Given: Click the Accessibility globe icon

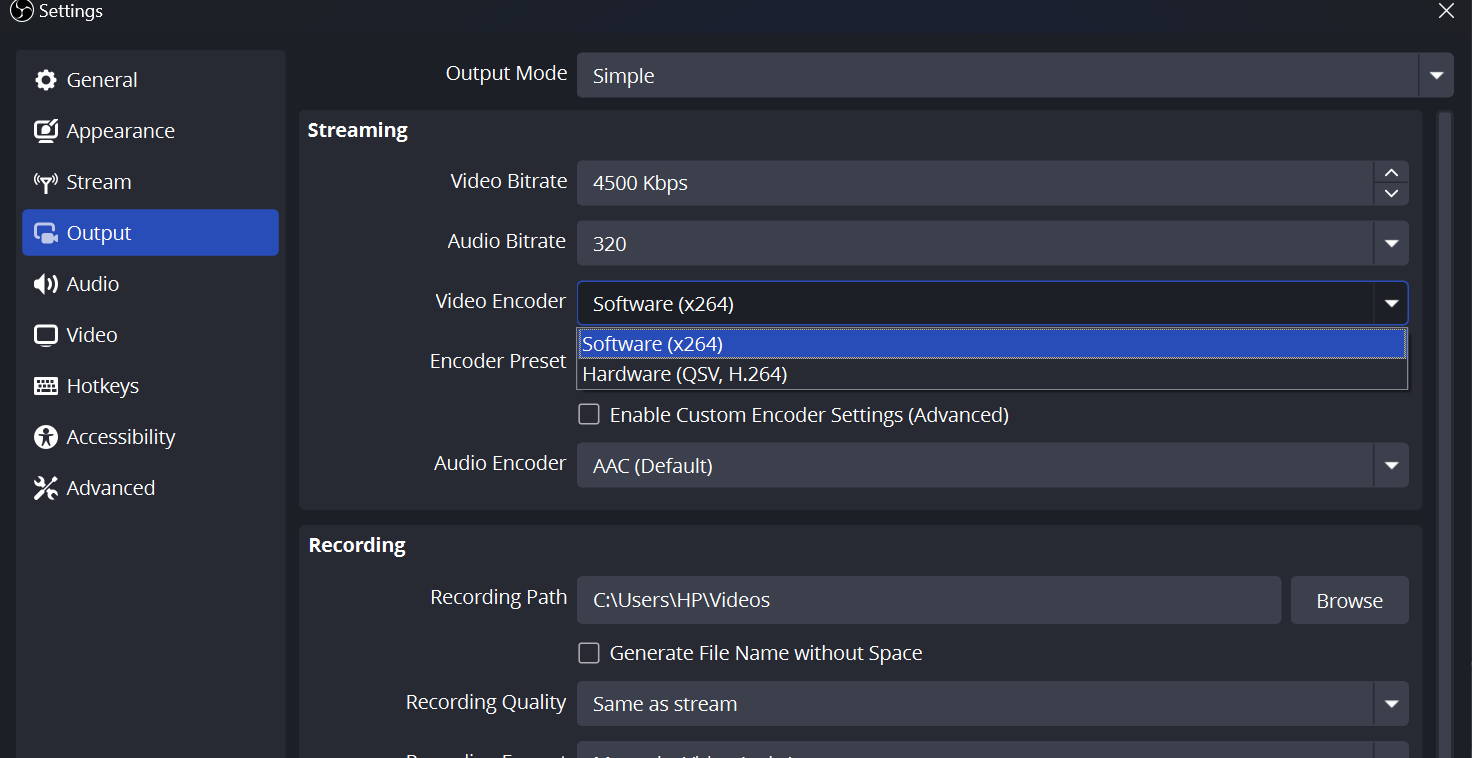Looking at the screenshot, I should 46,436.
